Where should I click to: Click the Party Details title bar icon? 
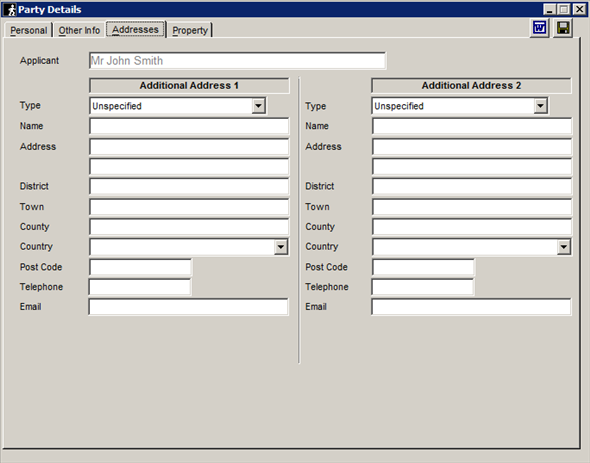tap(11, 9)
